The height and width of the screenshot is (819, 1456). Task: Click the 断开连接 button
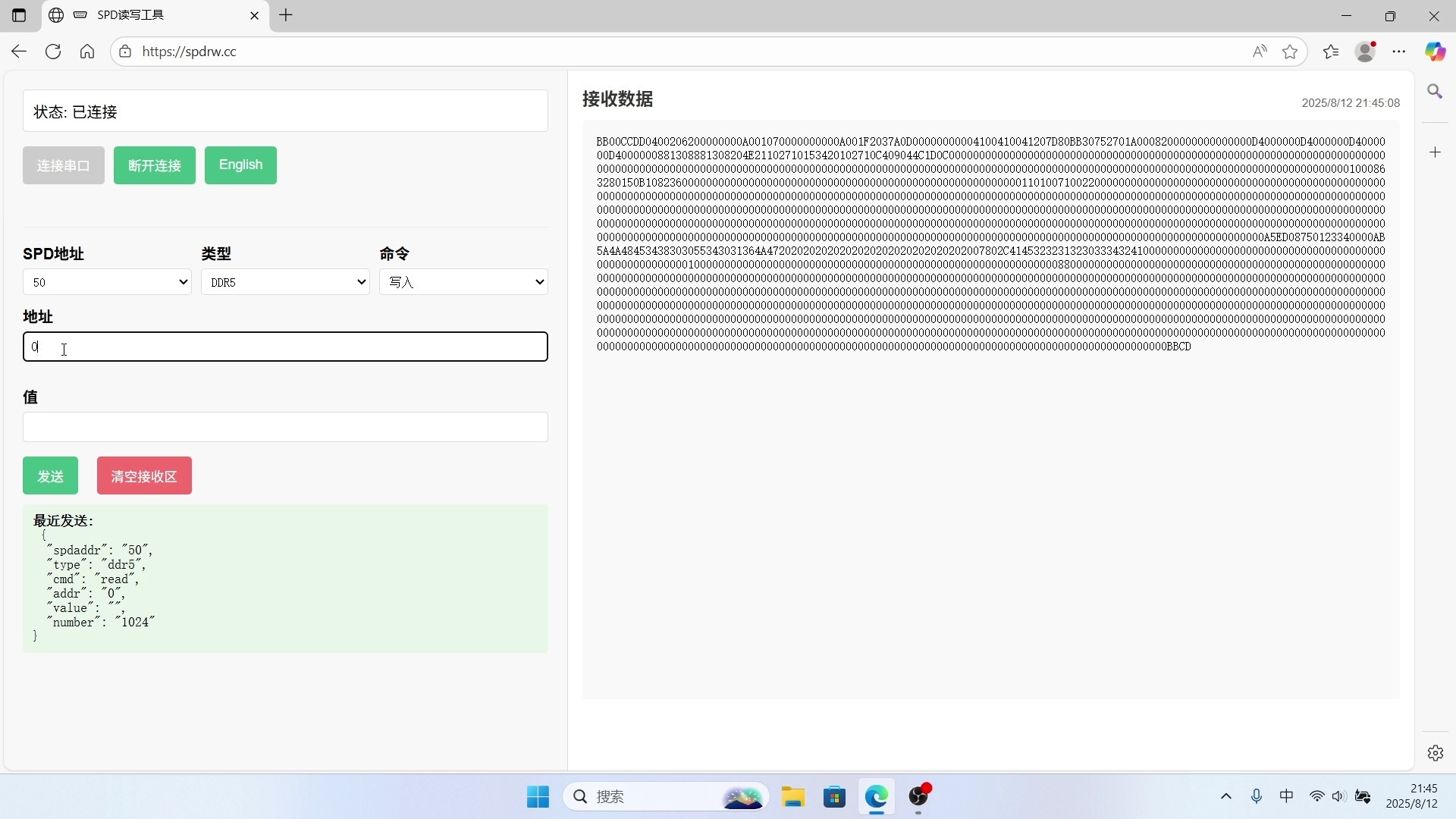coord(155,165)
